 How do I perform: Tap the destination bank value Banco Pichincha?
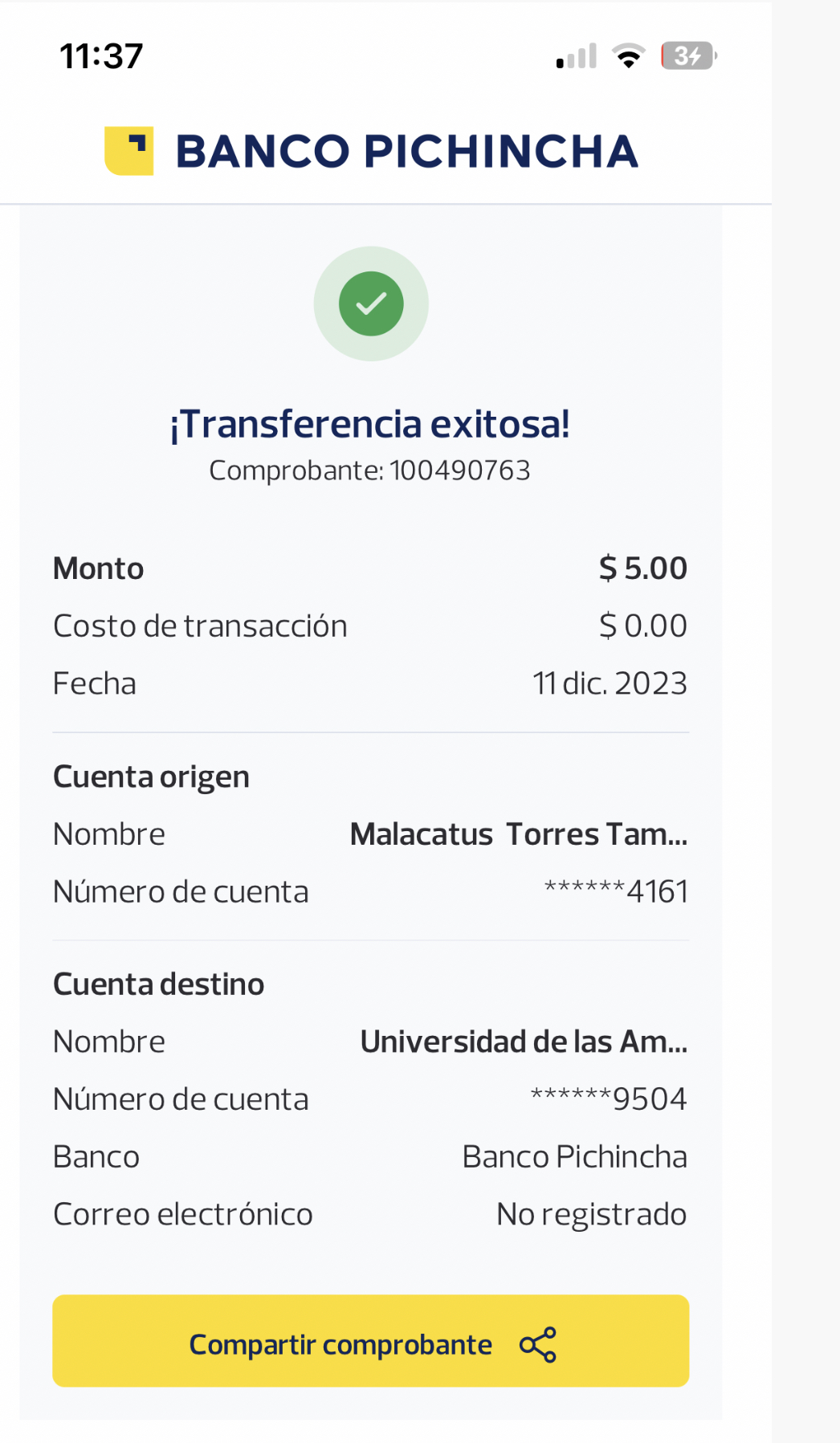574,1156
